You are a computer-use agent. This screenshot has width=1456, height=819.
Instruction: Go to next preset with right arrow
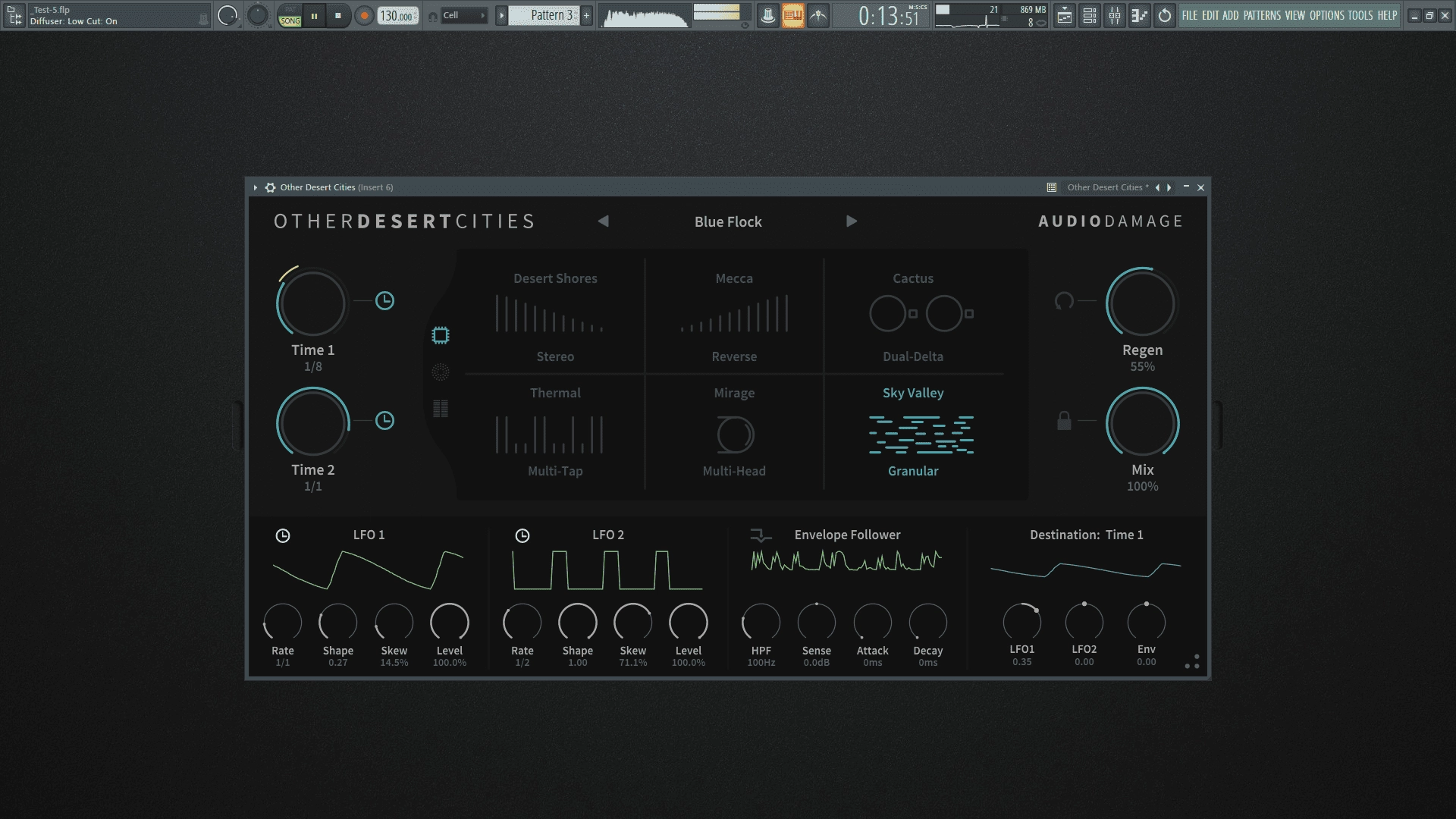click(852, 221)
